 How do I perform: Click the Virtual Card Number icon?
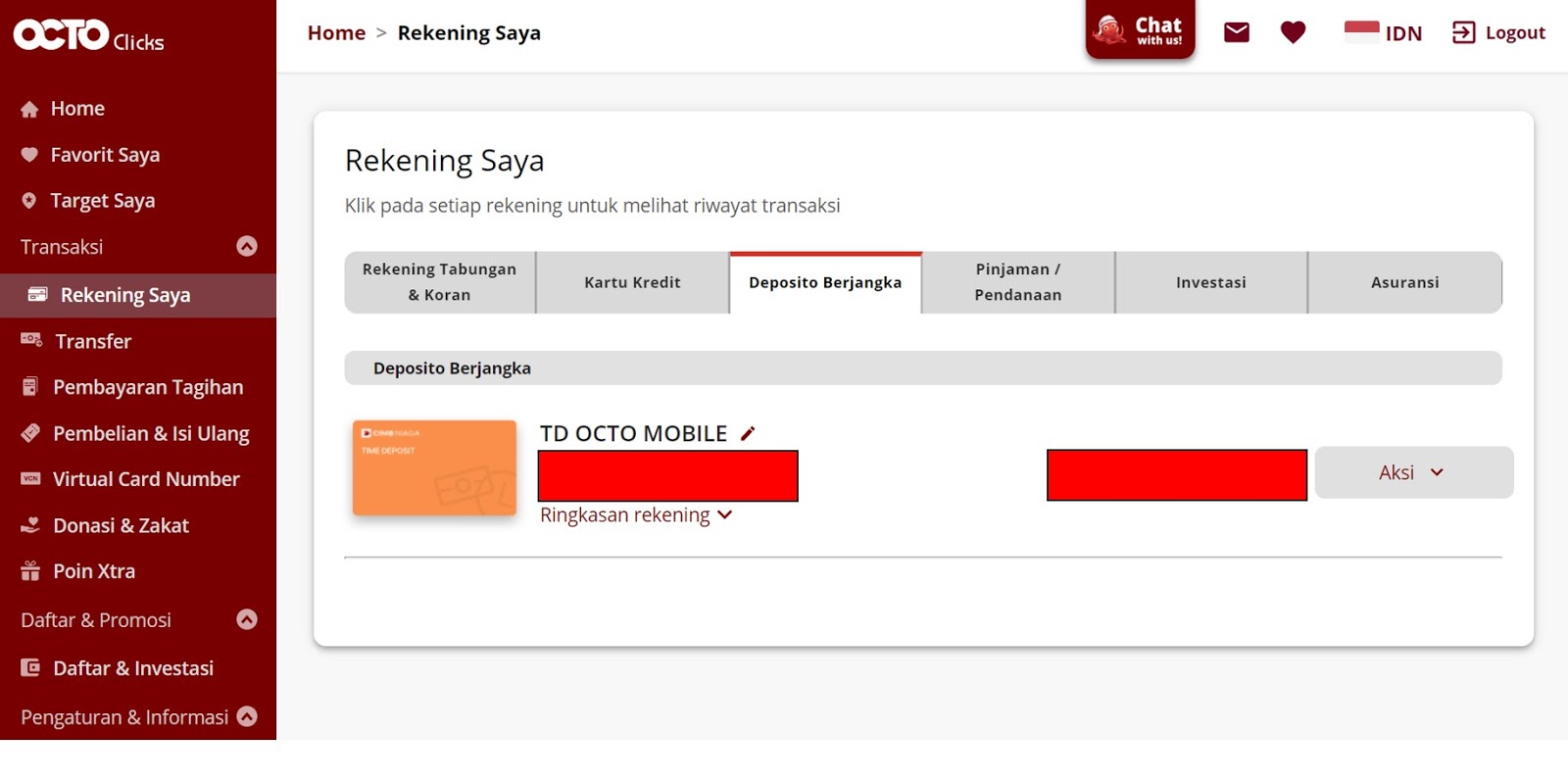pos(30,479)
